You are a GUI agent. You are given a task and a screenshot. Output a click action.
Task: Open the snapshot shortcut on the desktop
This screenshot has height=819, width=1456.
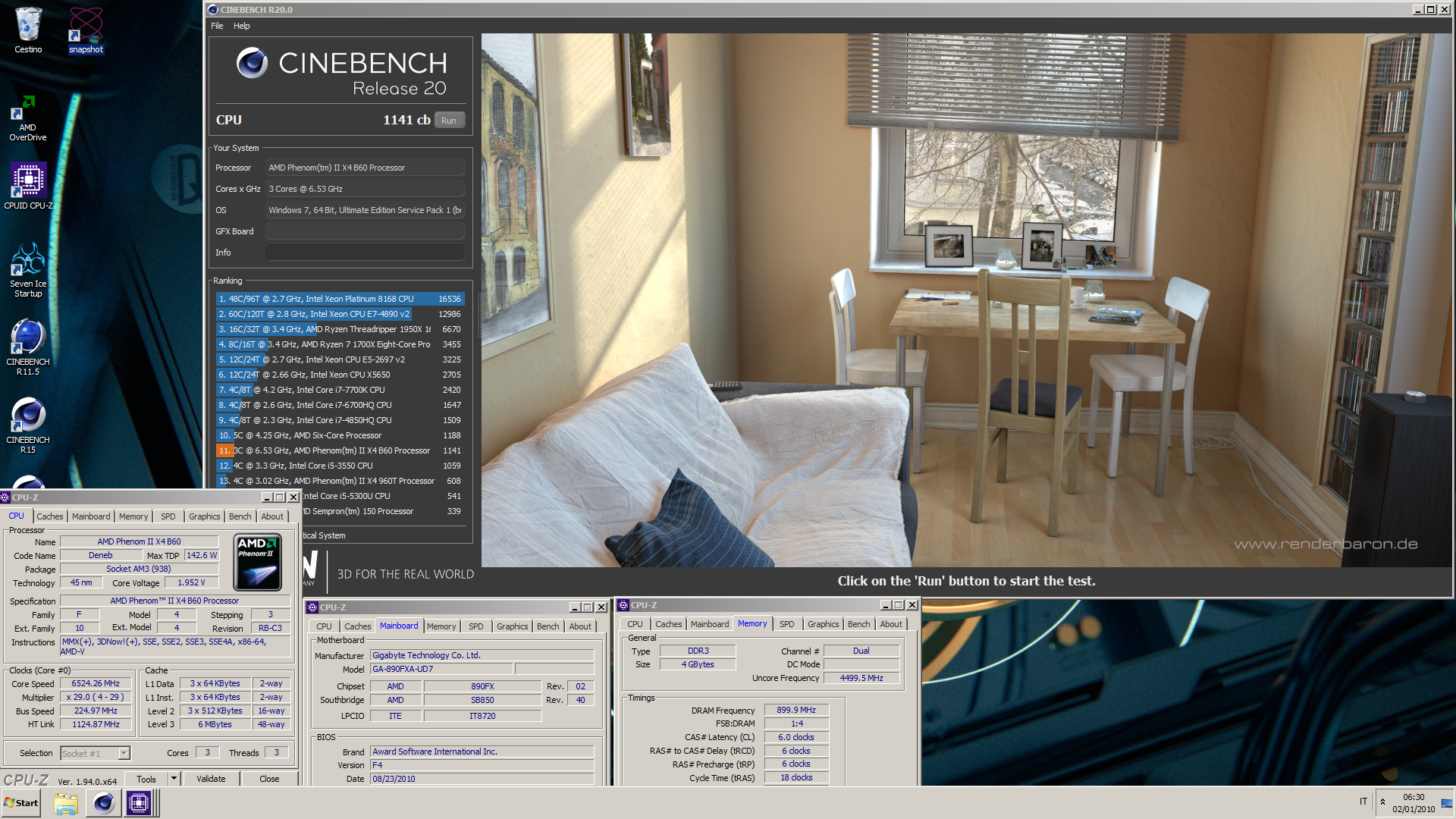coord(86,30)
